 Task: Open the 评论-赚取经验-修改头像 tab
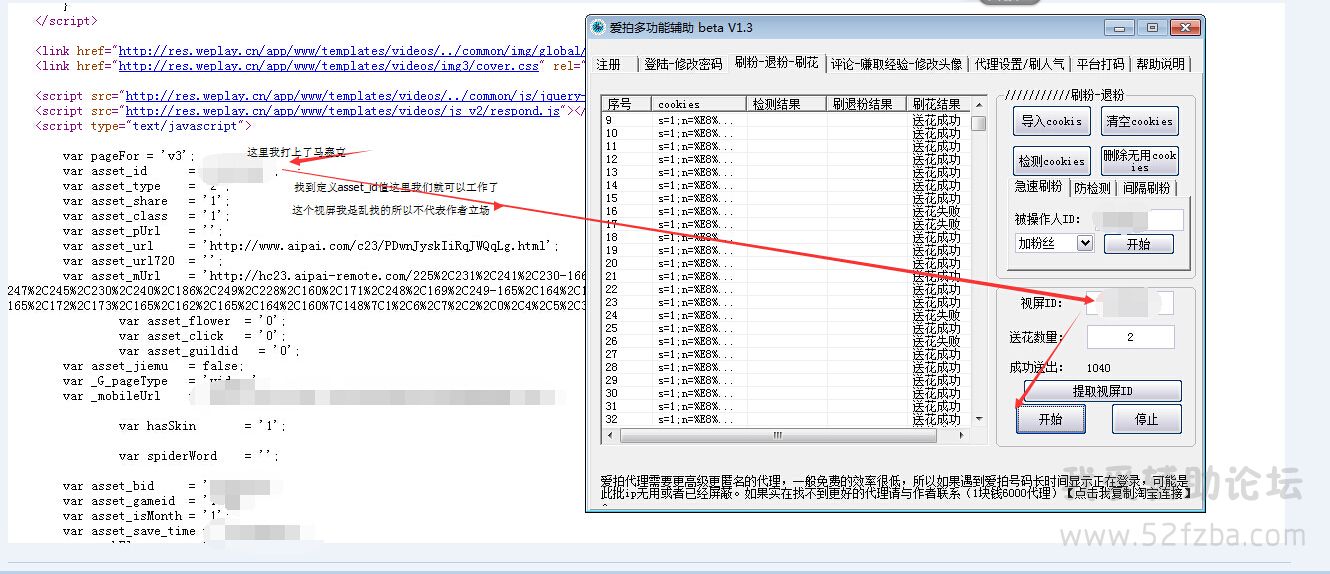coord(897,64)
